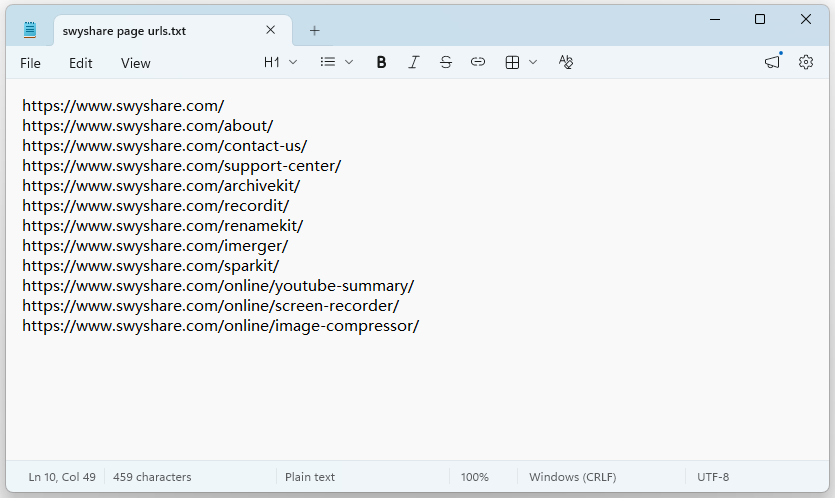Viewport: 835px width, 498px height.
Task: Click the swyshare.com/sparkit/ URL line
Action: [151, 266]
